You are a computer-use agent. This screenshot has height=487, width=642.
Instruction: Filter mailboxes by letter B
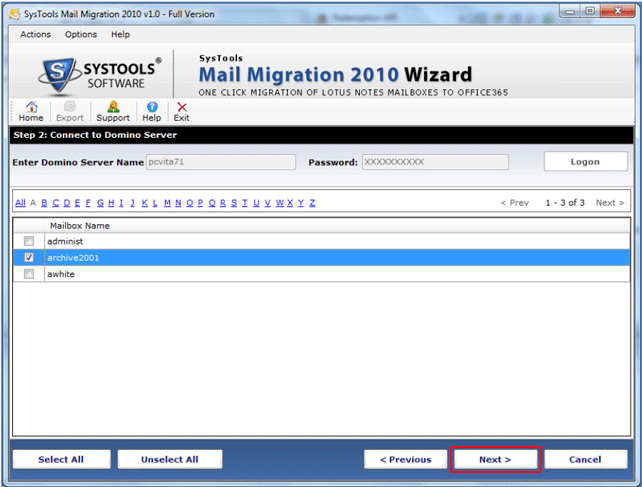click(44, 203)
